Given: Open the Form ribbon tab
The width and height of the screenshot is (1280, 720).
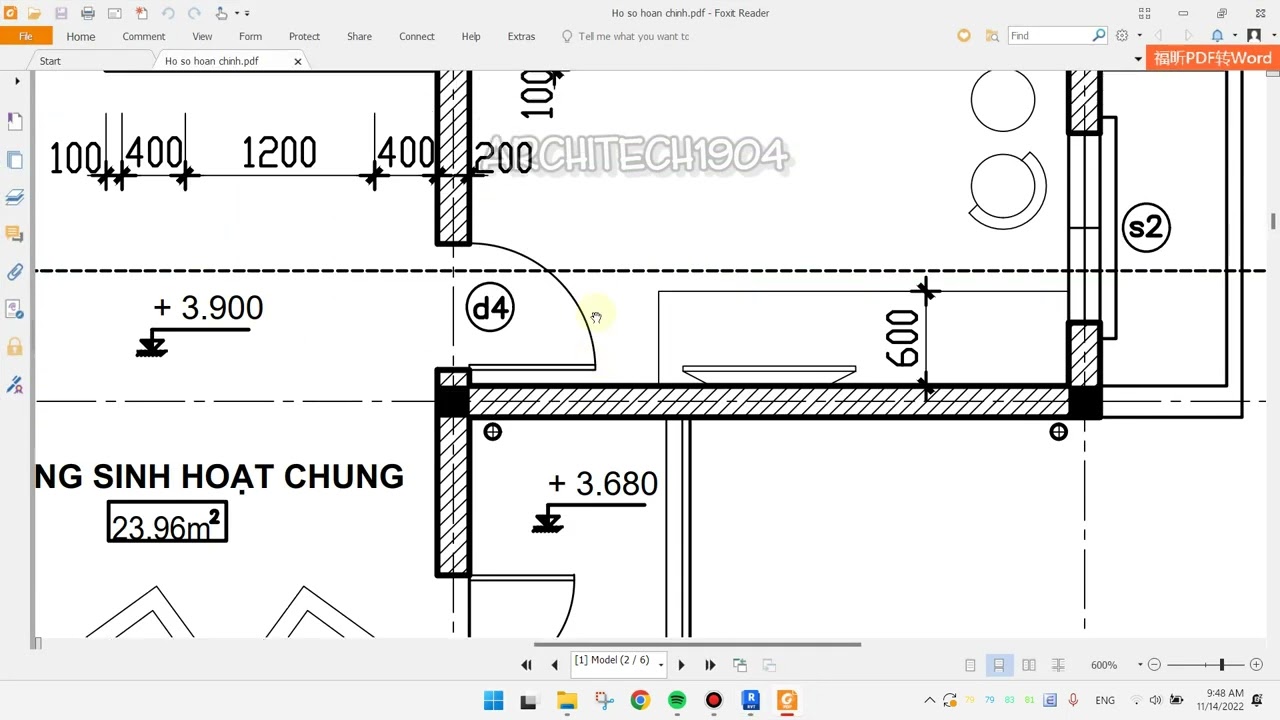Looking at the screenshot, I should pyautogui.click(x=250, y=36).
